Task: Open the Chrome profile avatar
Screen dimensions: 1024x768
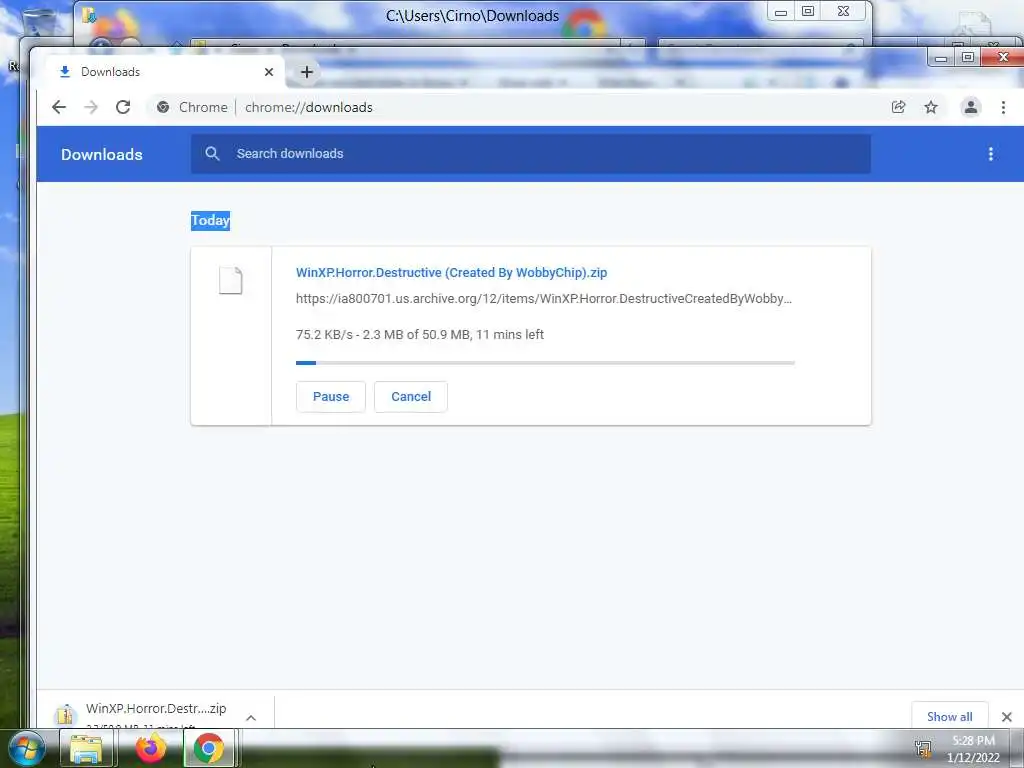Action: (x=971, y=107)
